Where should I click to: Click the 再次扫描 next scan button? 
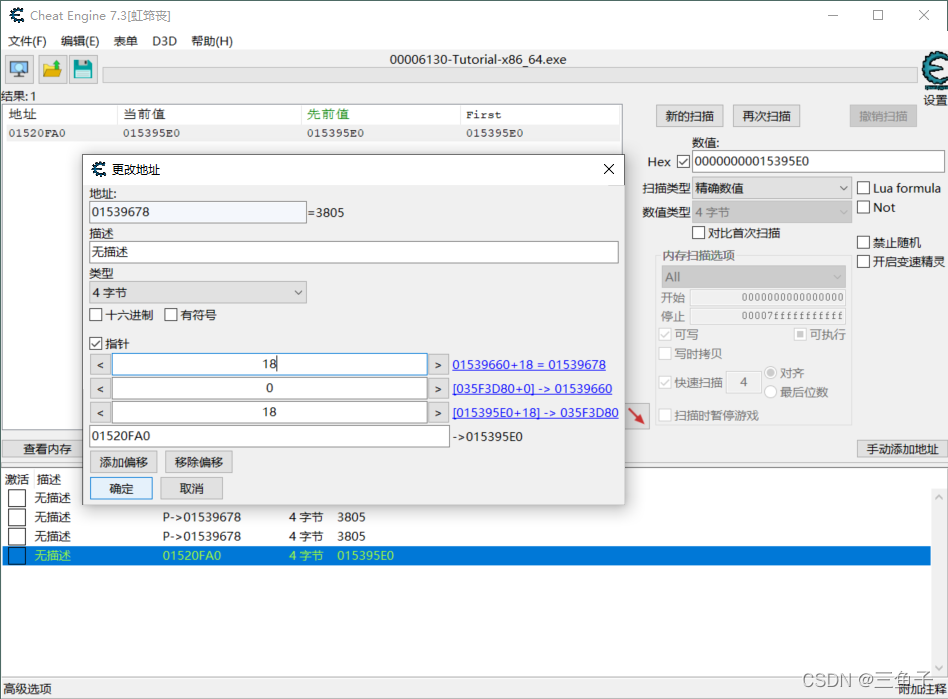766,116
